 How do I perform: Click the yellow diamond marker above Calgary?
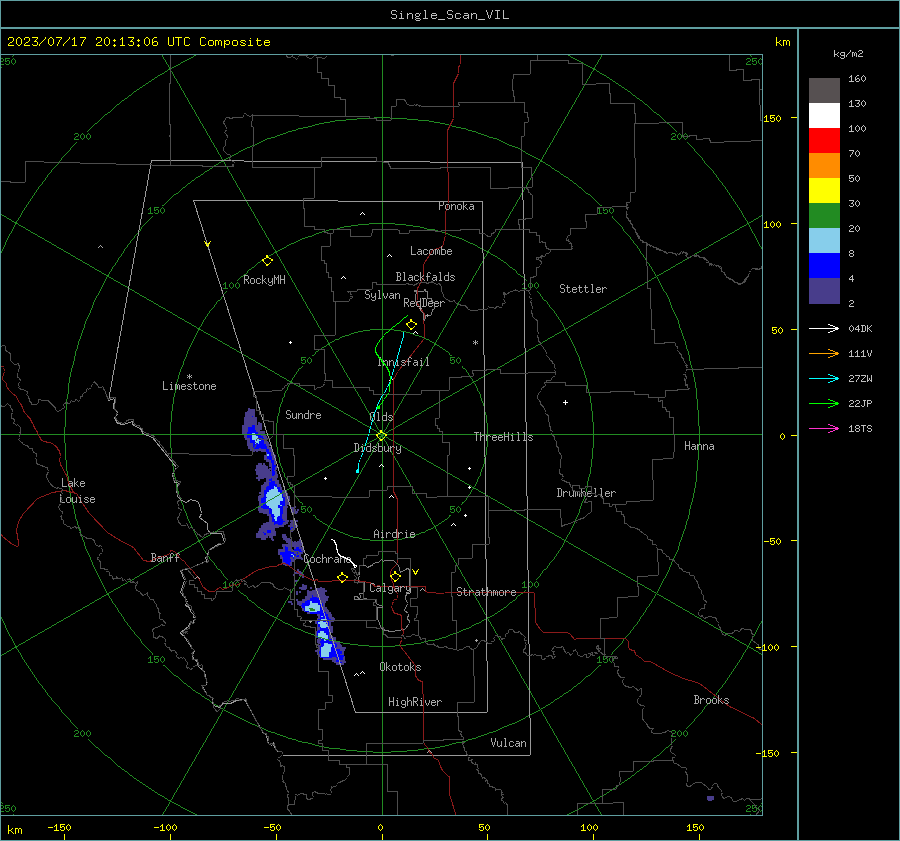pyautogui.click(x=395, y=576)
